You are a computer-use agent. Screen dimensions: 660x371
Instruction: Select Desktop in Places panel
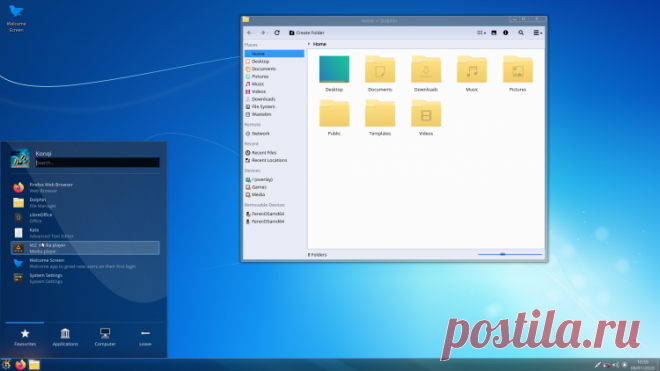click(274, 61)
